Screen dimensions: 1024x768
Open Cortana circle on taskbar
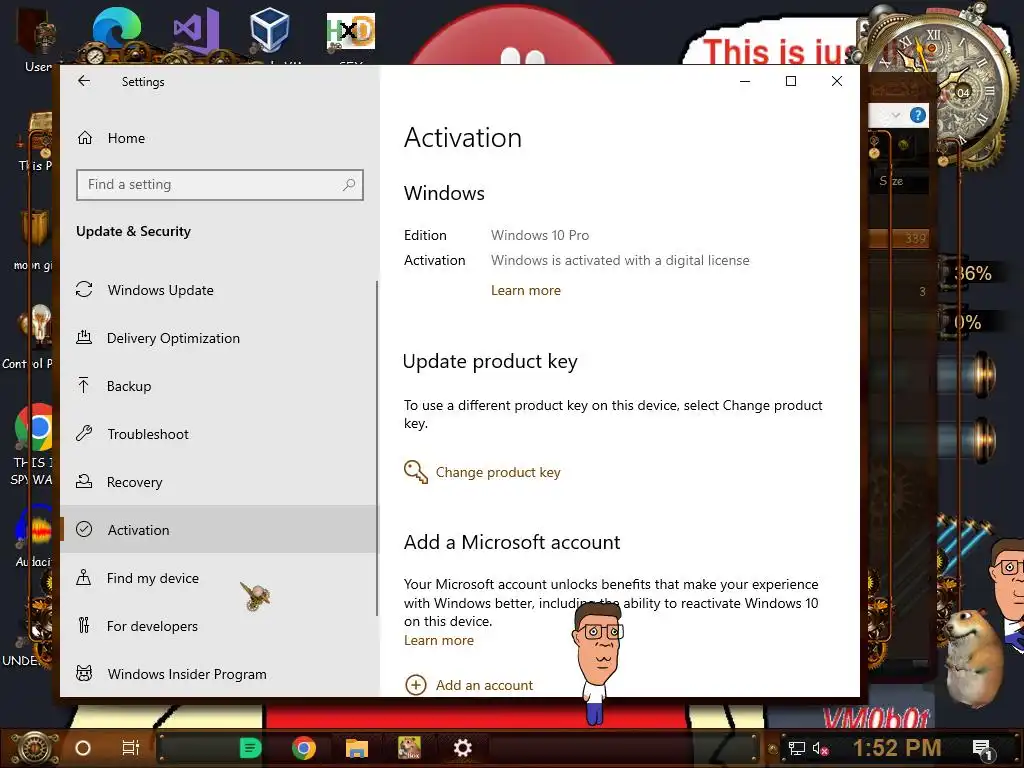coord(83,748)
